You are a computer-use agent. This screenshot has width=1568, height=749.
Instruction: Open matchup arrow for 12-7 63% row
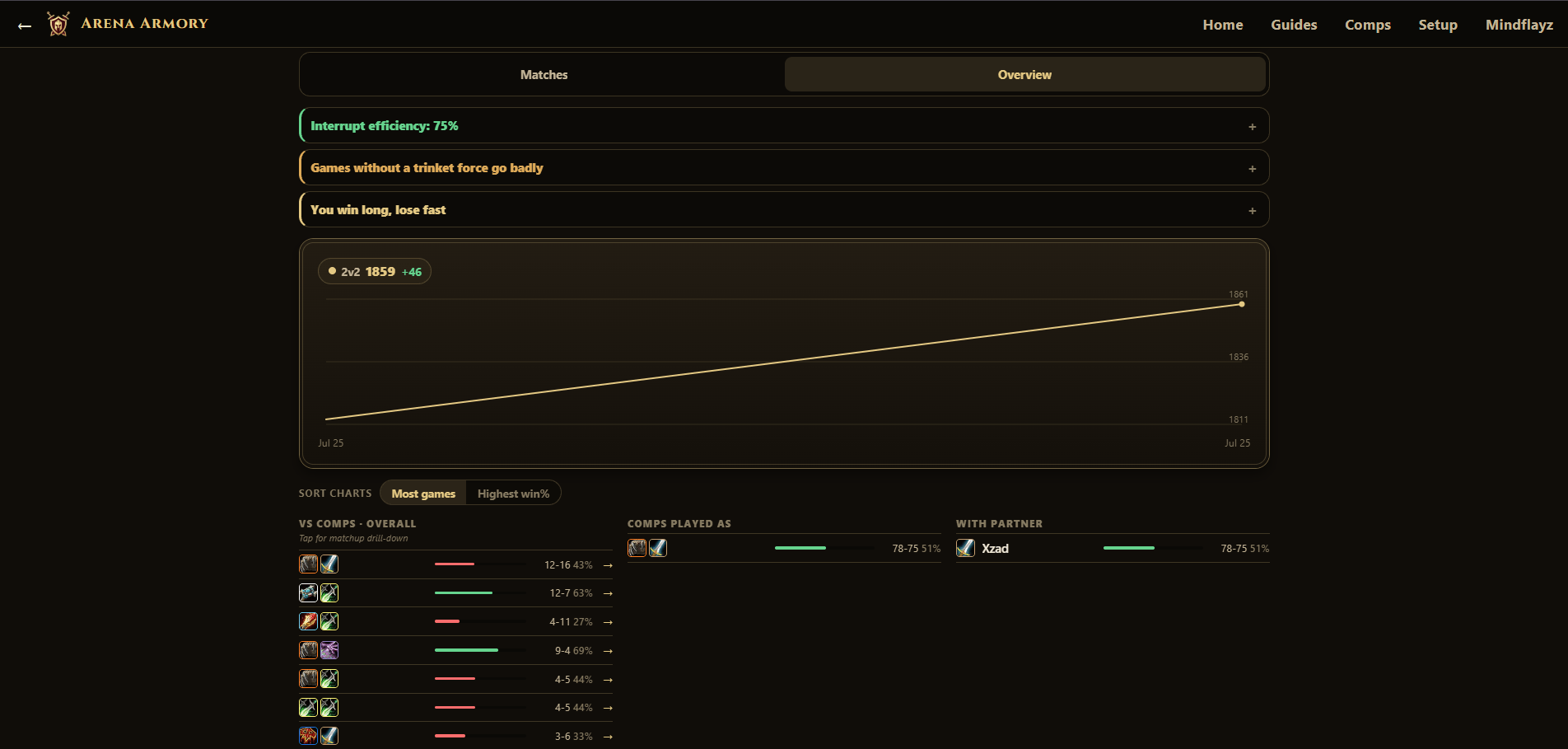click(608, 593)
